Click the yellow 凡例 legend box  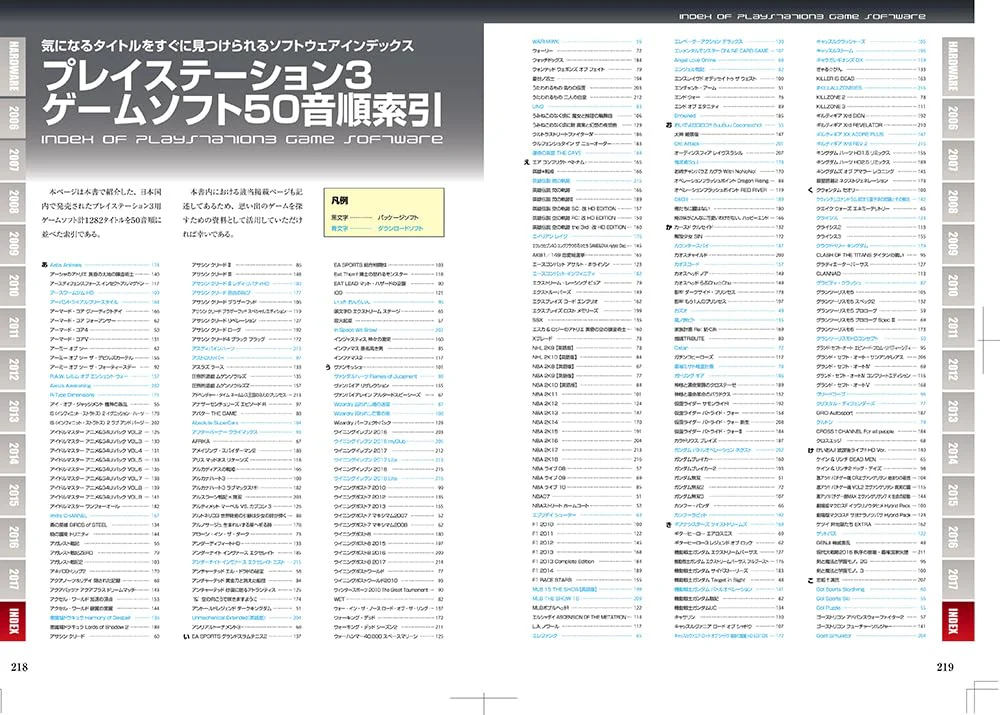click(x=384, y=212)
